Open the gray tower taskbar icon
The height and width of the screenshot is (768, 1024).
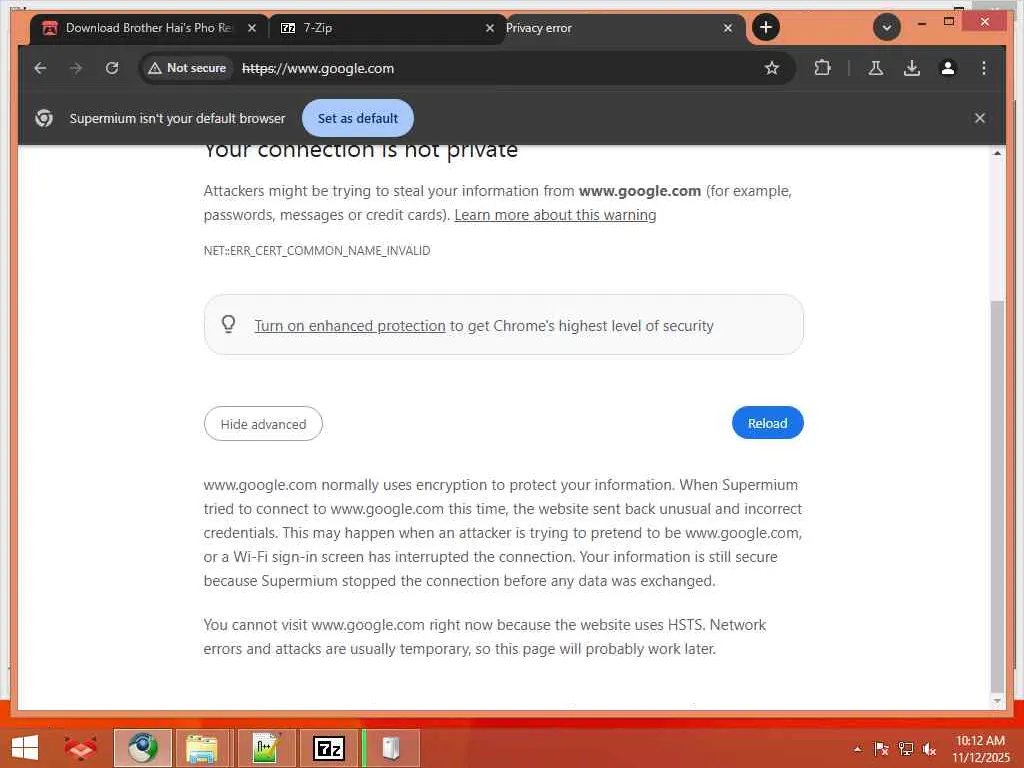(x=391, y=748)
